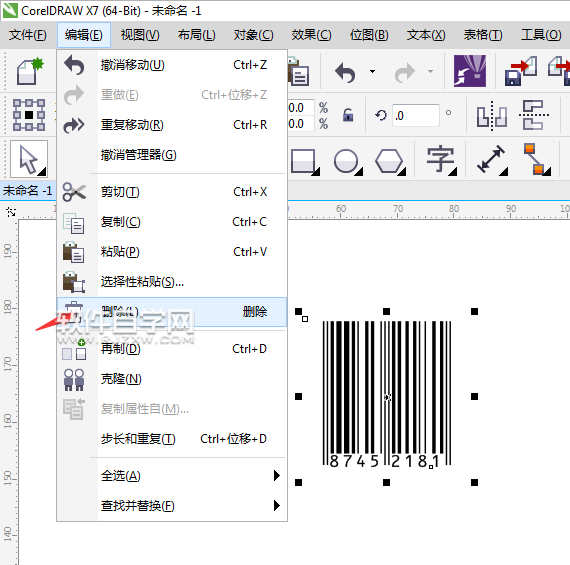Click the object origin grid icon
This screenshot has width=570, height=565.
tap(29, 115)
